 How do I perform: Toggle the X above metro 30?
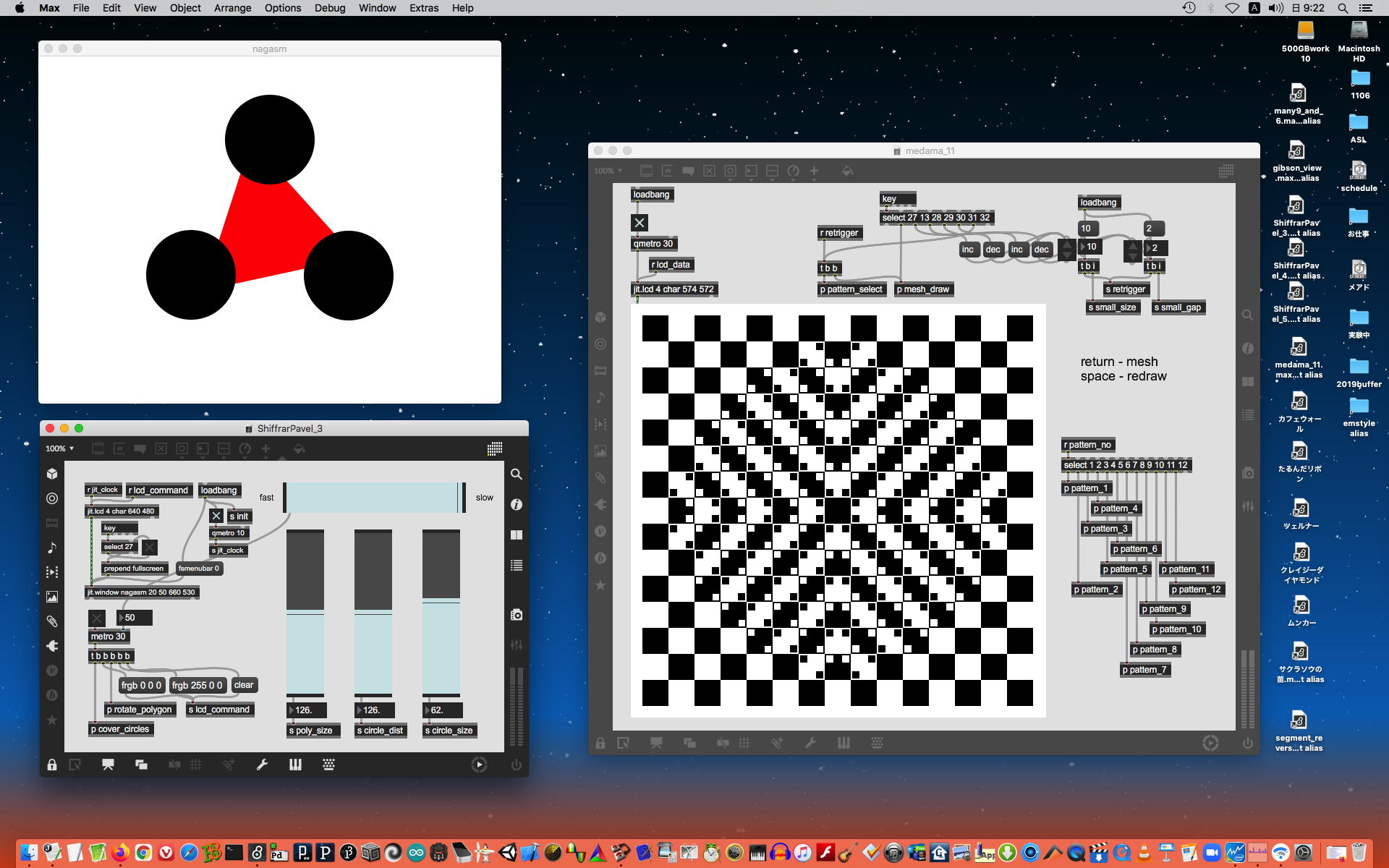point(97,618)
